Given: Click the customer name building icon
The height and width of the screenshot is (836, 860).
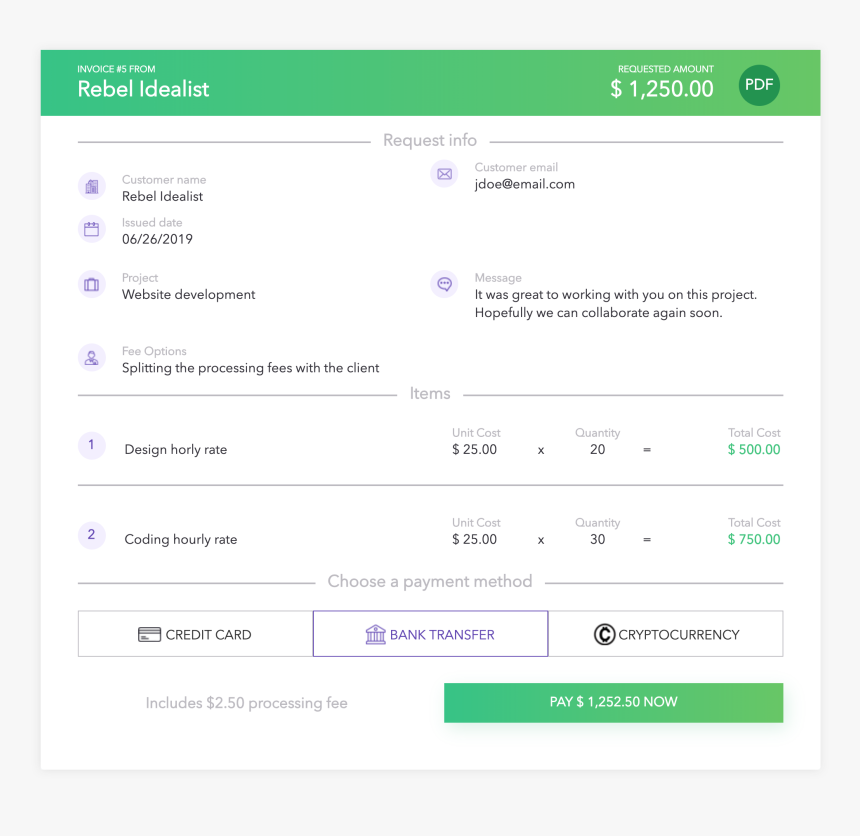Looking at the screenshot, I should click(x=92, y=186).
